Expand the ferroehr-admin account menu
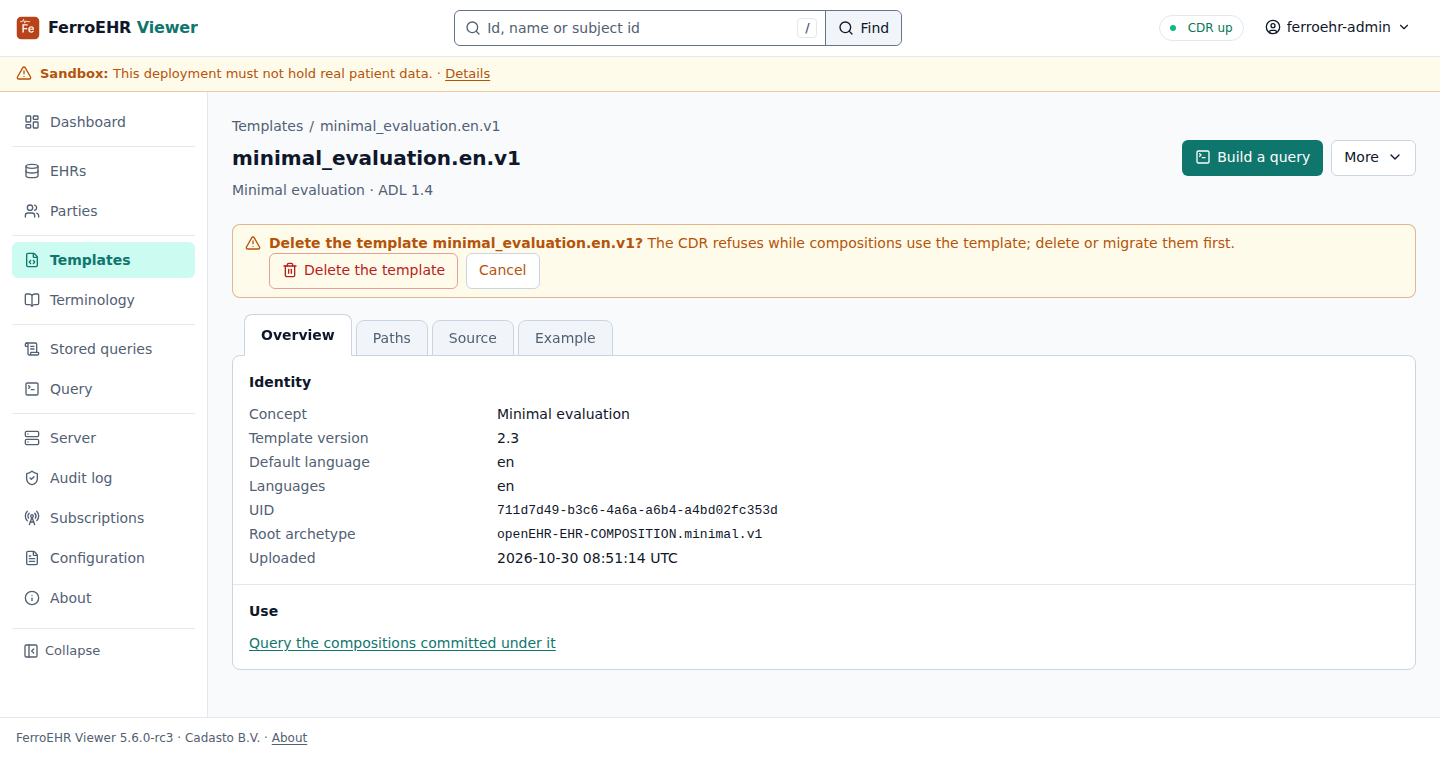 pos(1337,28)
